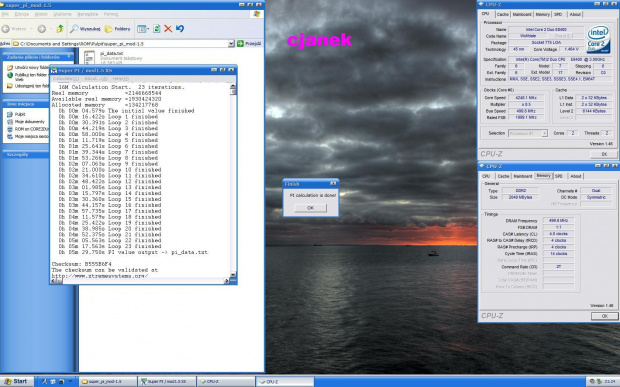Toggle the Foldery folders pane button

(117, 29)
